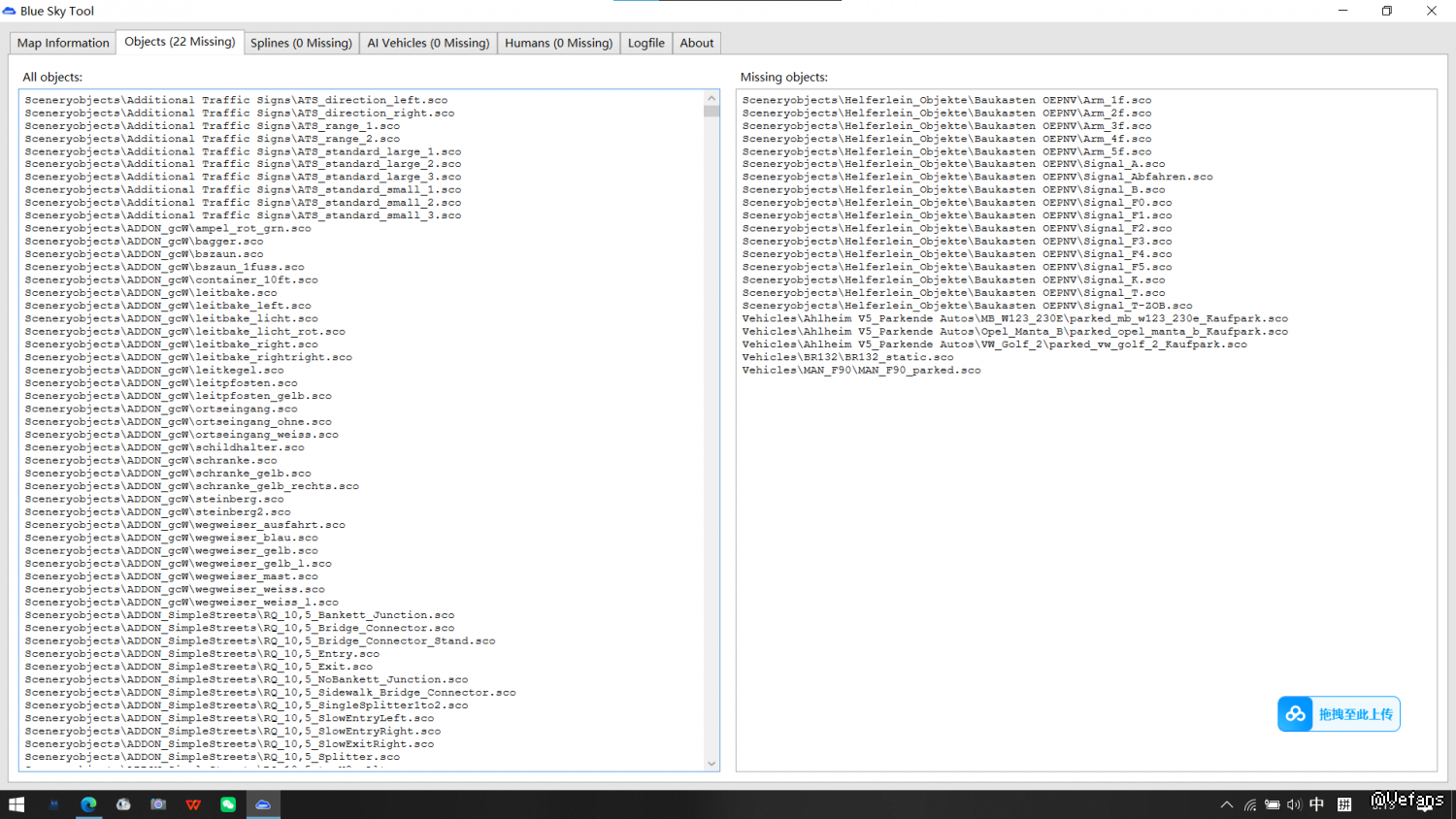
Task: Select missing object Signal_K.sco
Action: click(954, 279)
